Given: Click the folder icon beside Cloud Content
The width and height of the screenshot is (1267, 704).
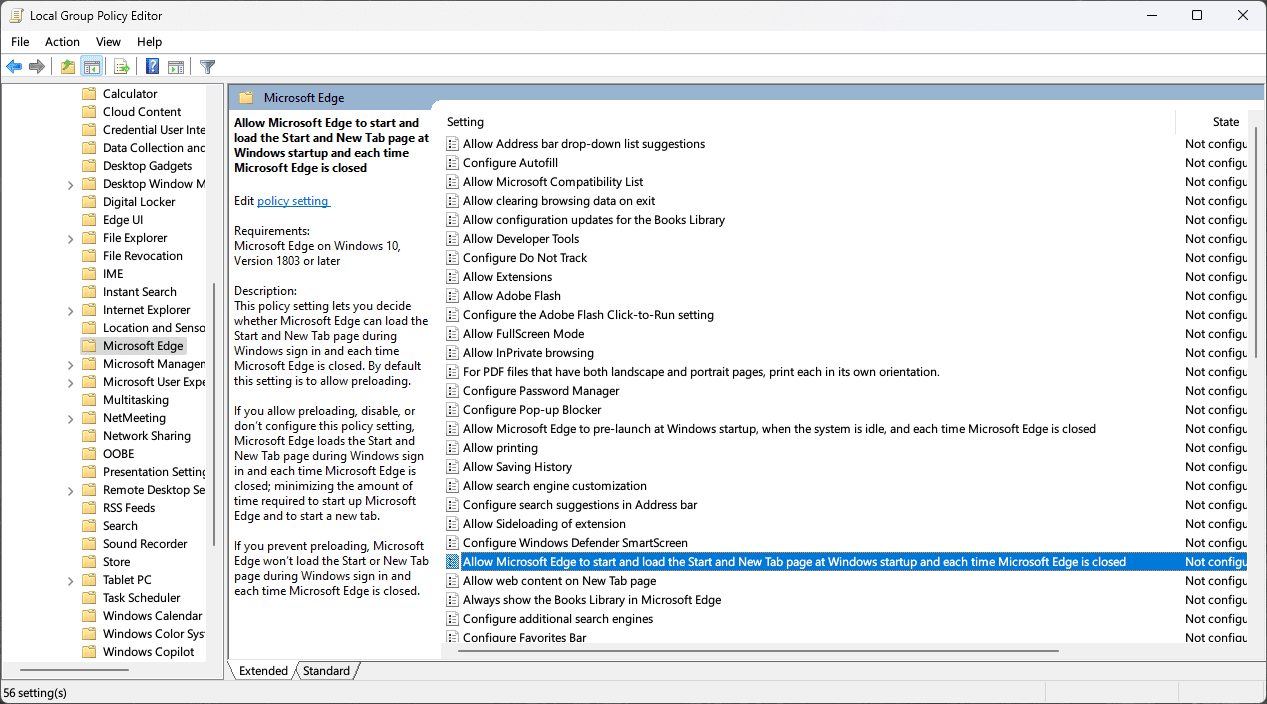Looking at the screenshot, I should pyautogui.click(x=89, y=112).
